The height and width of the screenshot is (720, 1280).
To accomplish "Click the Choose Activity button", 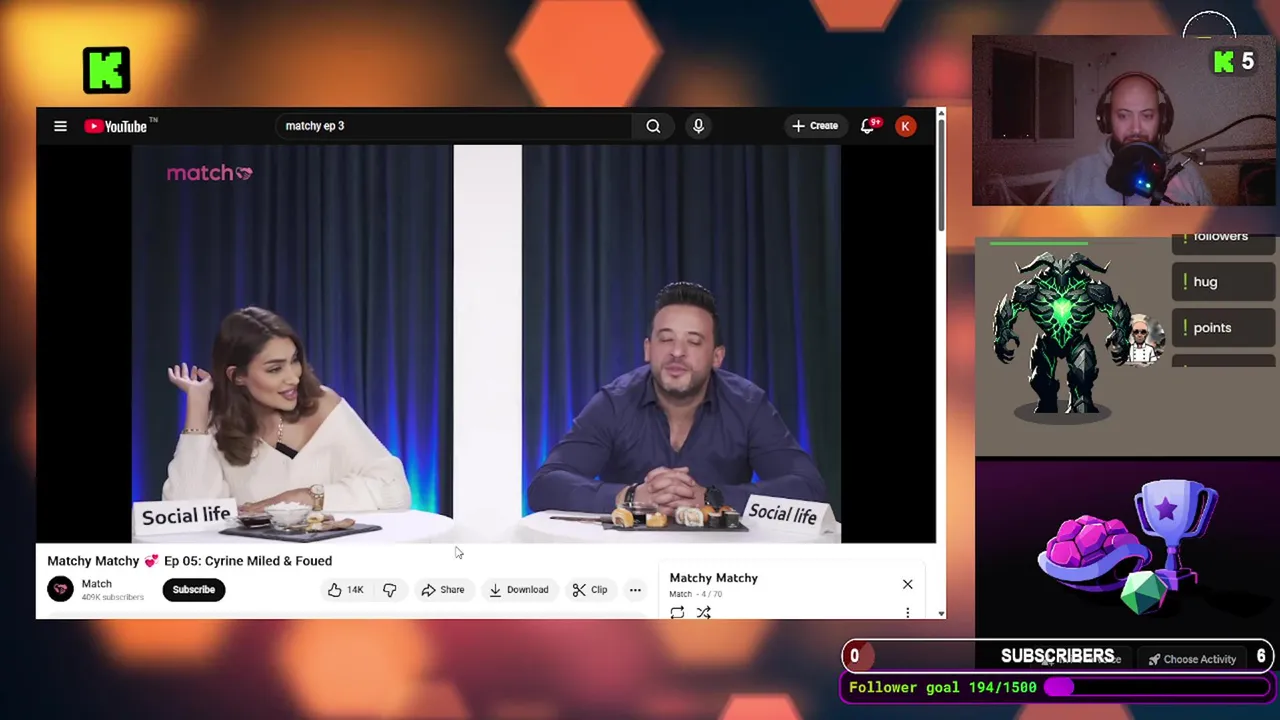I will (1192, 659).
